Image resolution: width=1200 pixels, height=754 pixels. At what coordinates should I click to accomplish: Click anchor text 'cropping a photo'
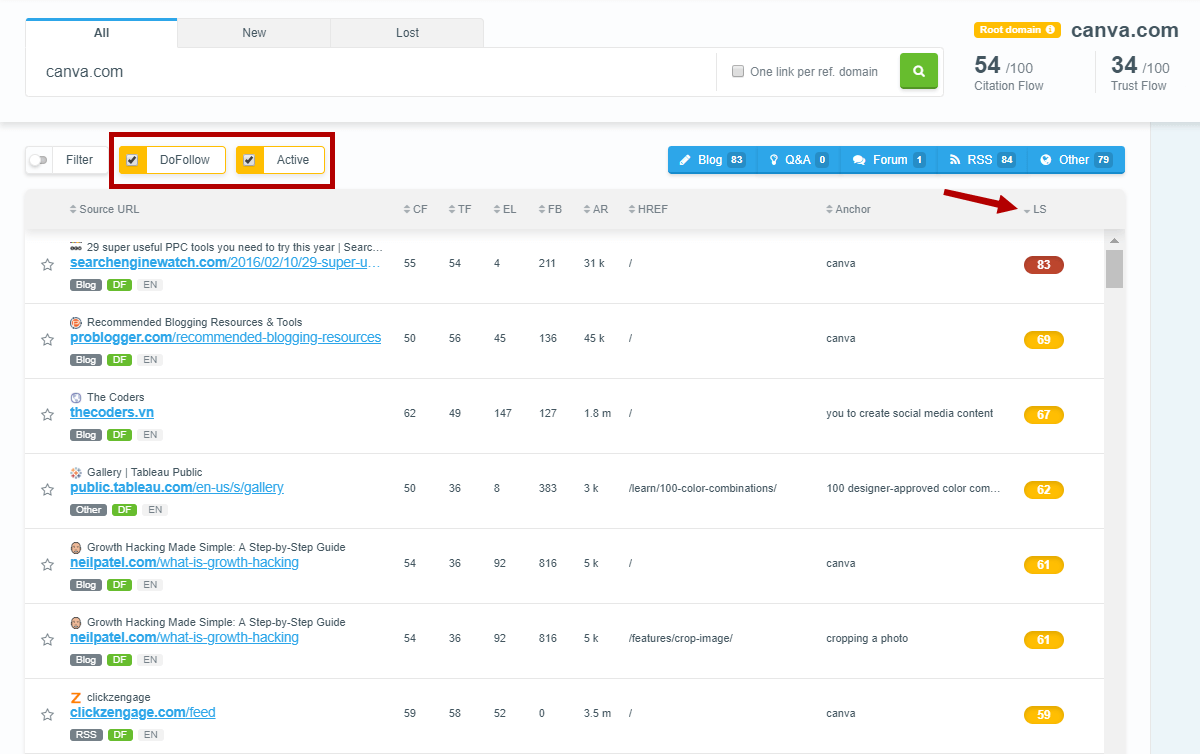point(867,639)
